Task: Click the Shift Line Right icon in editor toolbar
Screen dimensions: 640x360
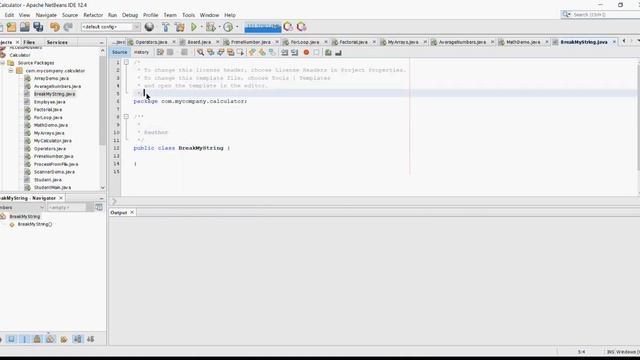Action: click(294, 52)
